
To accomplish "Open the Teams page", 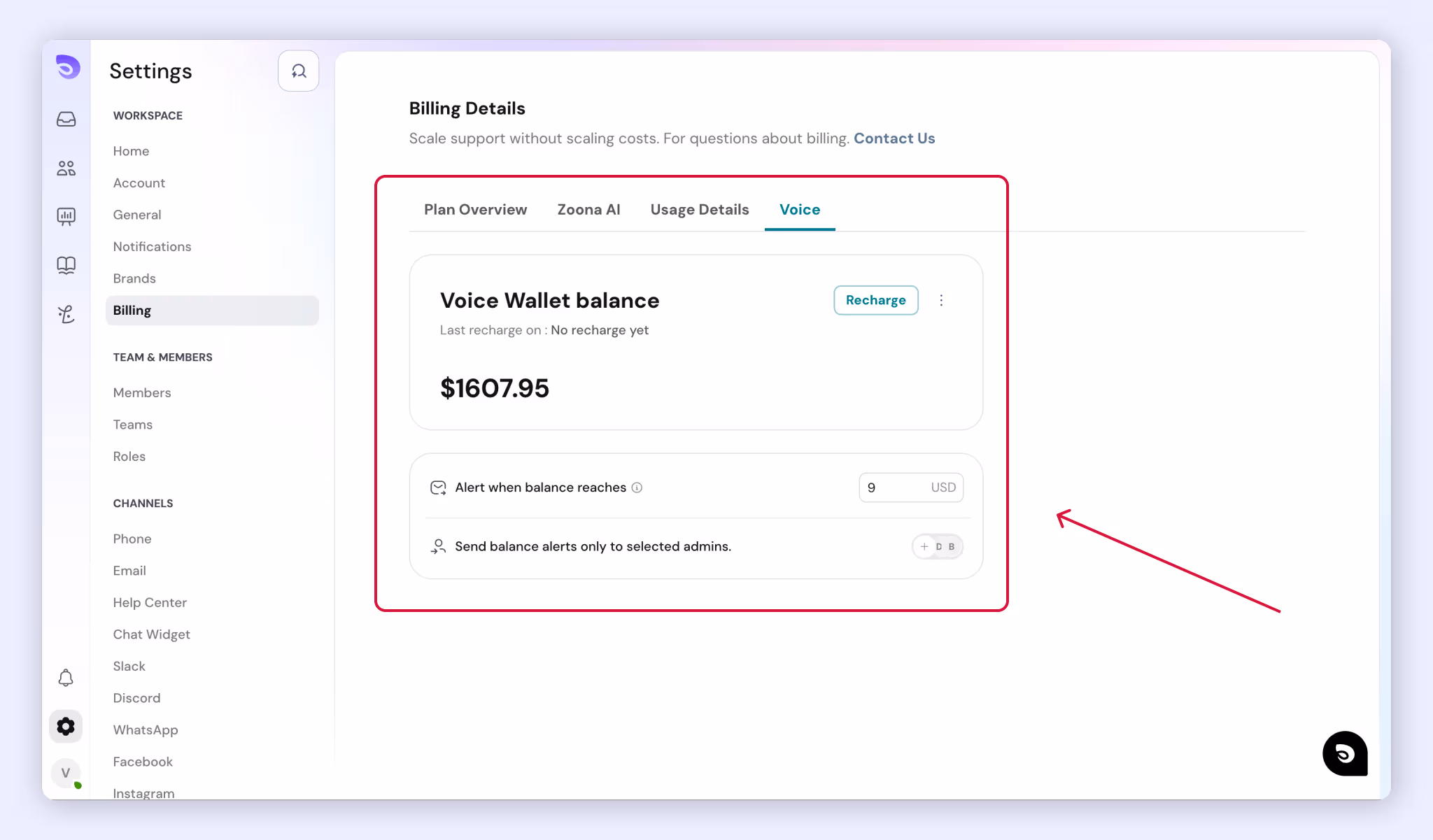I will point(133,425).
